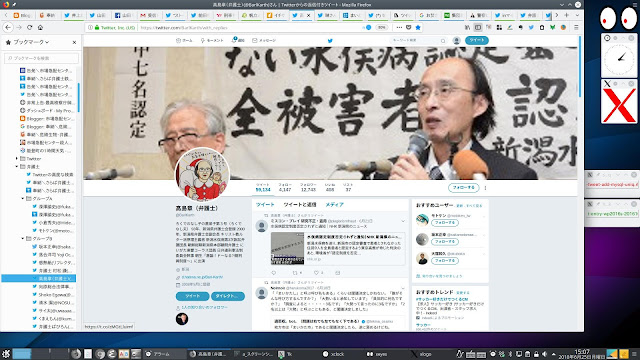Click the Twitter keyword search field
Image resolution: width=640 pixels, height=360 pixels.
[419, 40]
